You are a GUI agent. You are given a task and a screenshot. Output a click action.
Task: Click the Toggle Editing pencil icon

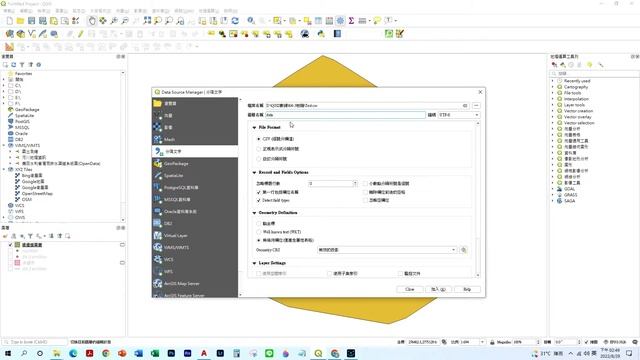pyautogui.click(x=81, y=34)
